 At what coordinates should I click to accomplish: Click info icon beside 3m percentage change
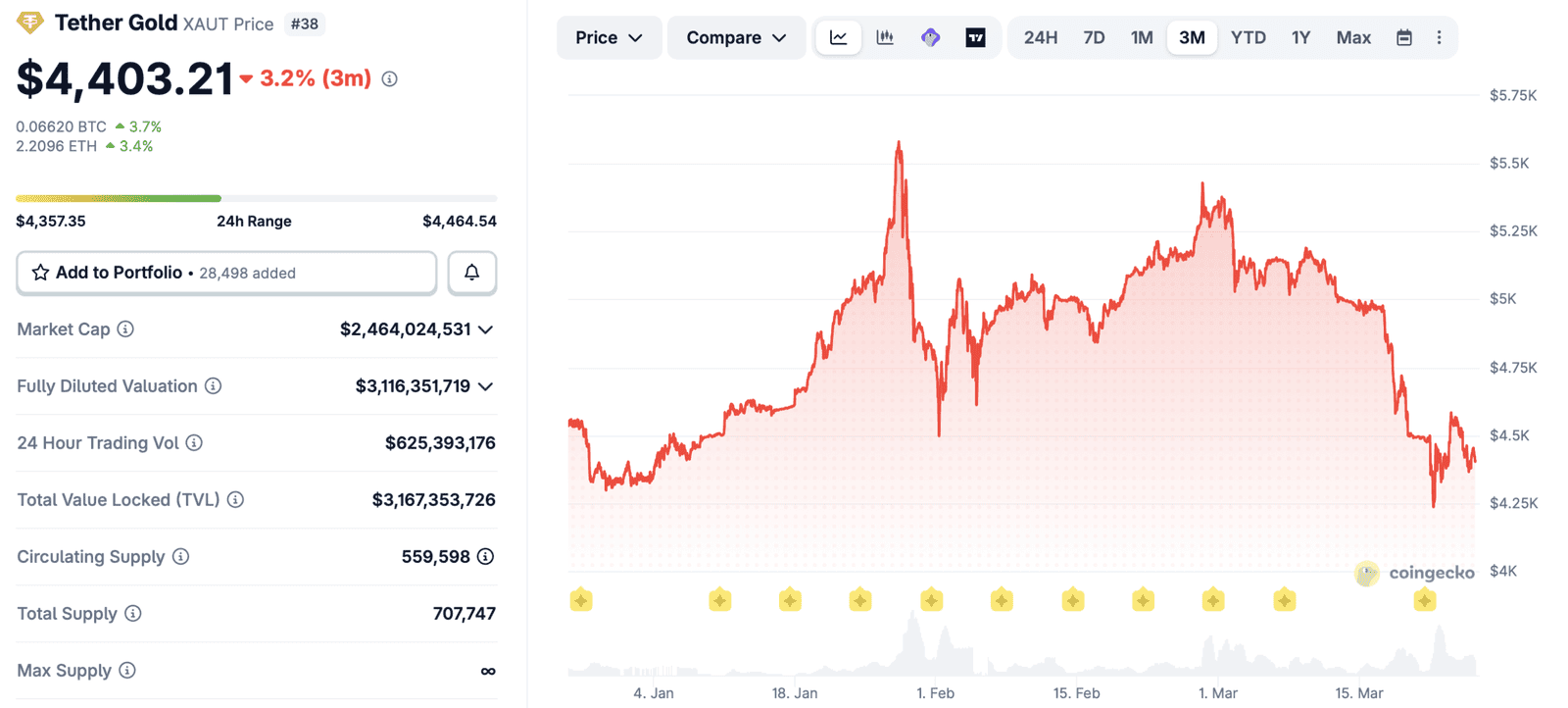pos(389,78)
